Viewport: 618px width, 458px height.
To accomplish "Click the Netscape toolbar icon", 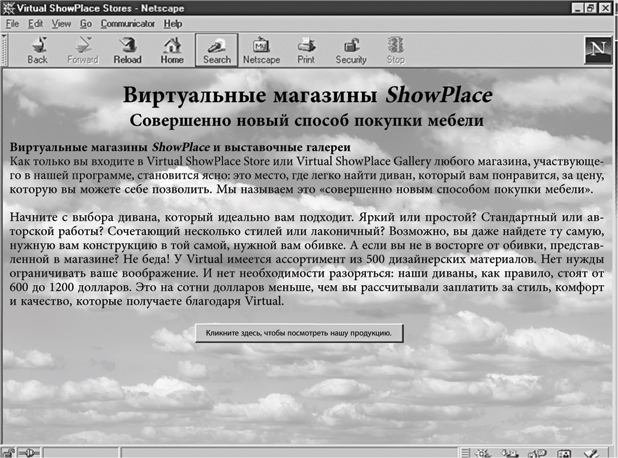I will (x=261, y=50).
